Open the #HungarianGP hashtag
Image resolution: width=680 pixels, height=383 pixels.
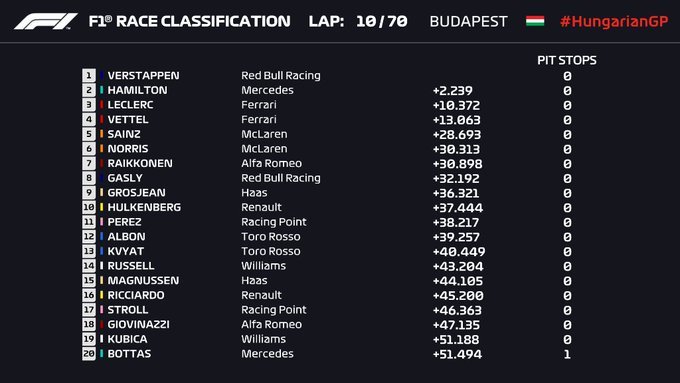tap(614, 21)
